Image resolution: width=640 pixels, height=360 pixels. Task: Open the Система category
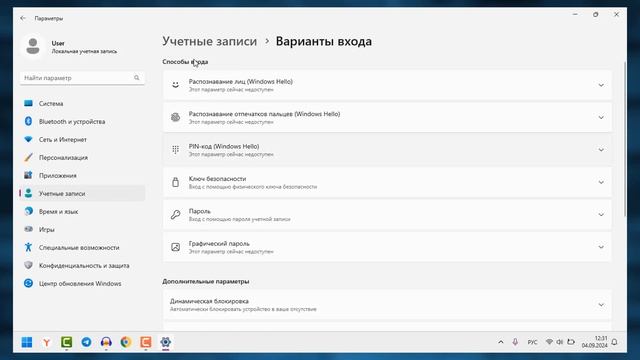[82, 104]
